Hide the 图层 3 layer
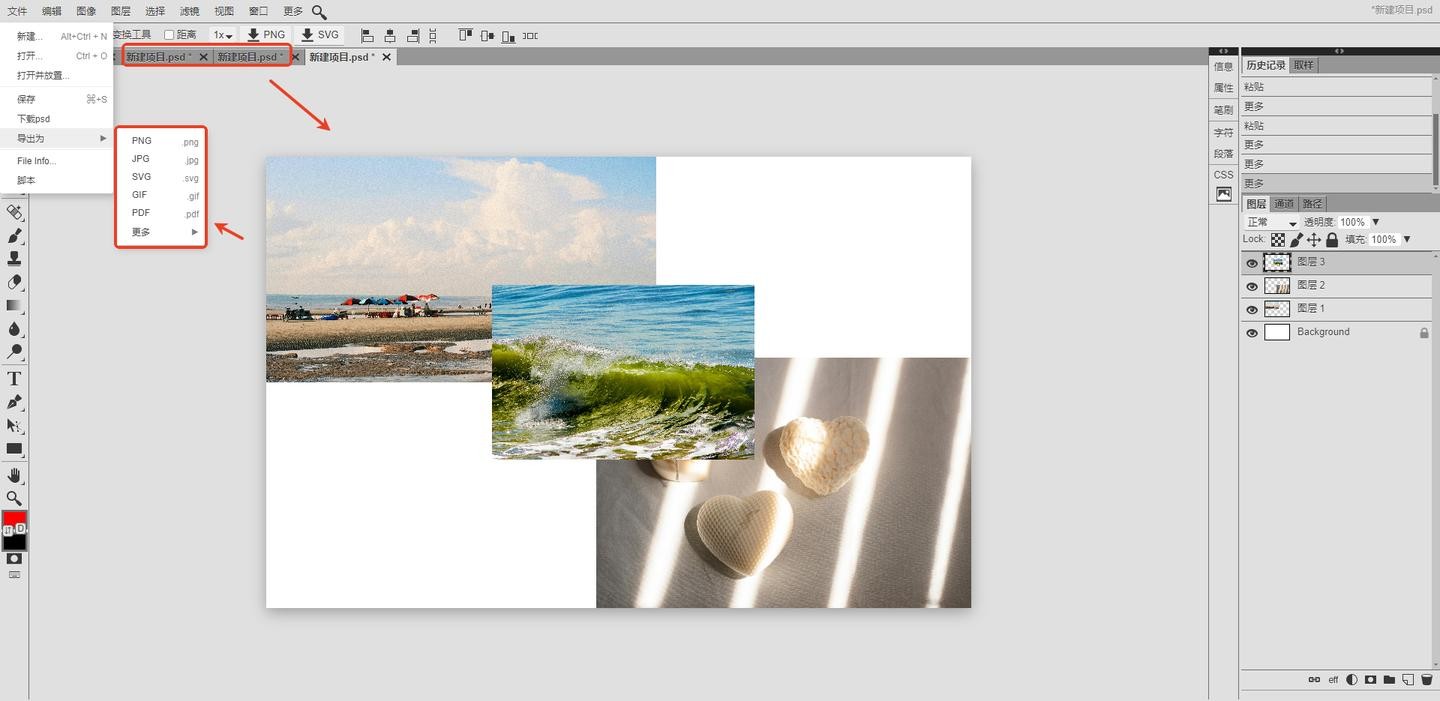 coord(1251,263)
